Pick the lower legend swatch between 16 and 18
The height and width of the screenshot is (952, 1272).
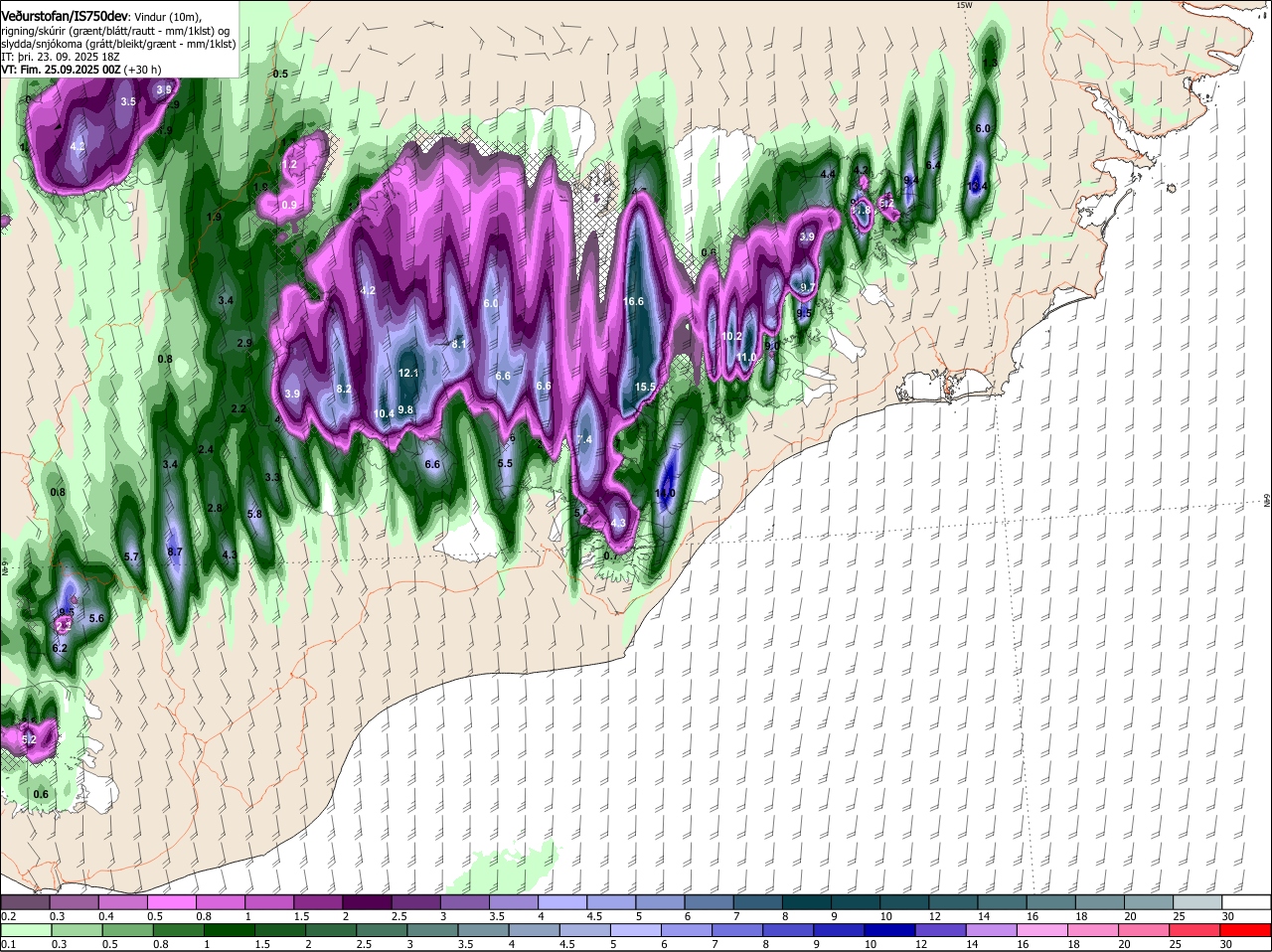click(x=1042, y=930)
